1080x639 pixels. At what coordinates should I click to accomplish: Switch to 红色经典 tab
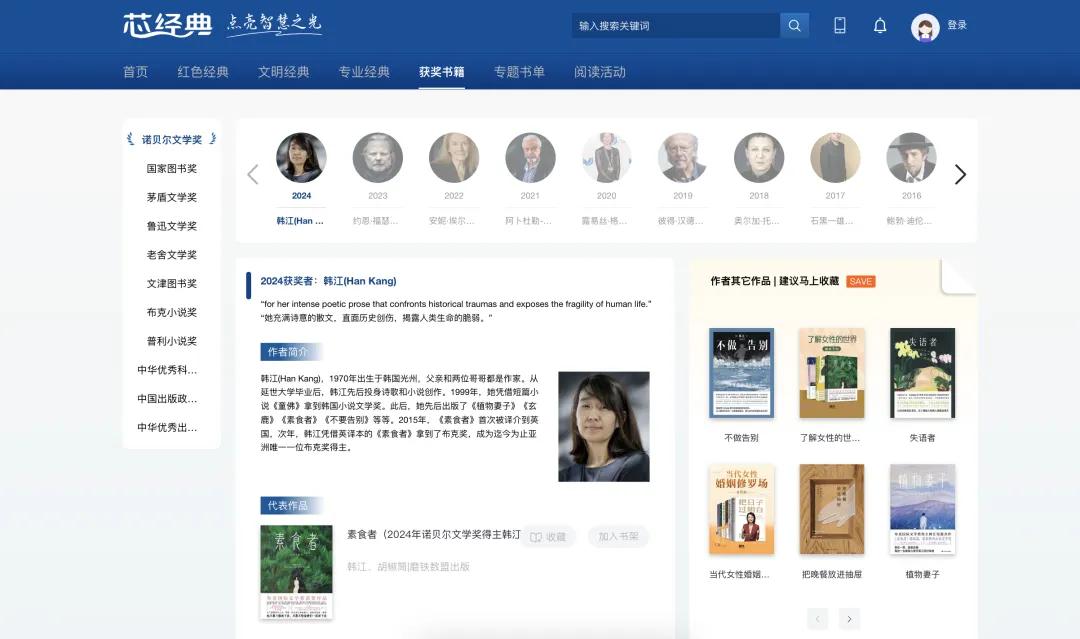[203, 72]
